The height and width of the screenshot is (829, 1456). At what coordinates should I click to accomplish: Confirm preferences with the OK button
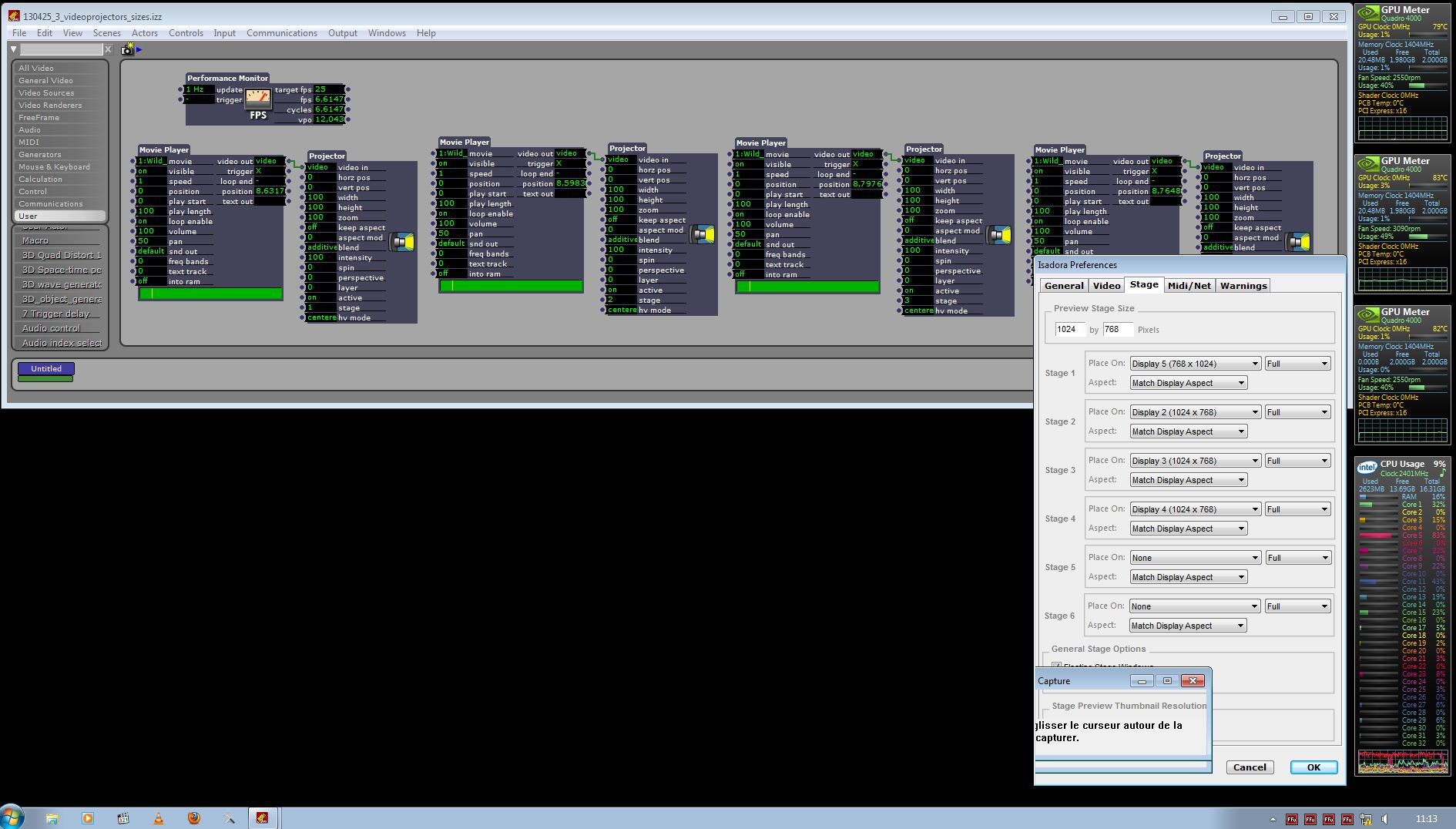pyautogui.click(x=1313, y=767)
